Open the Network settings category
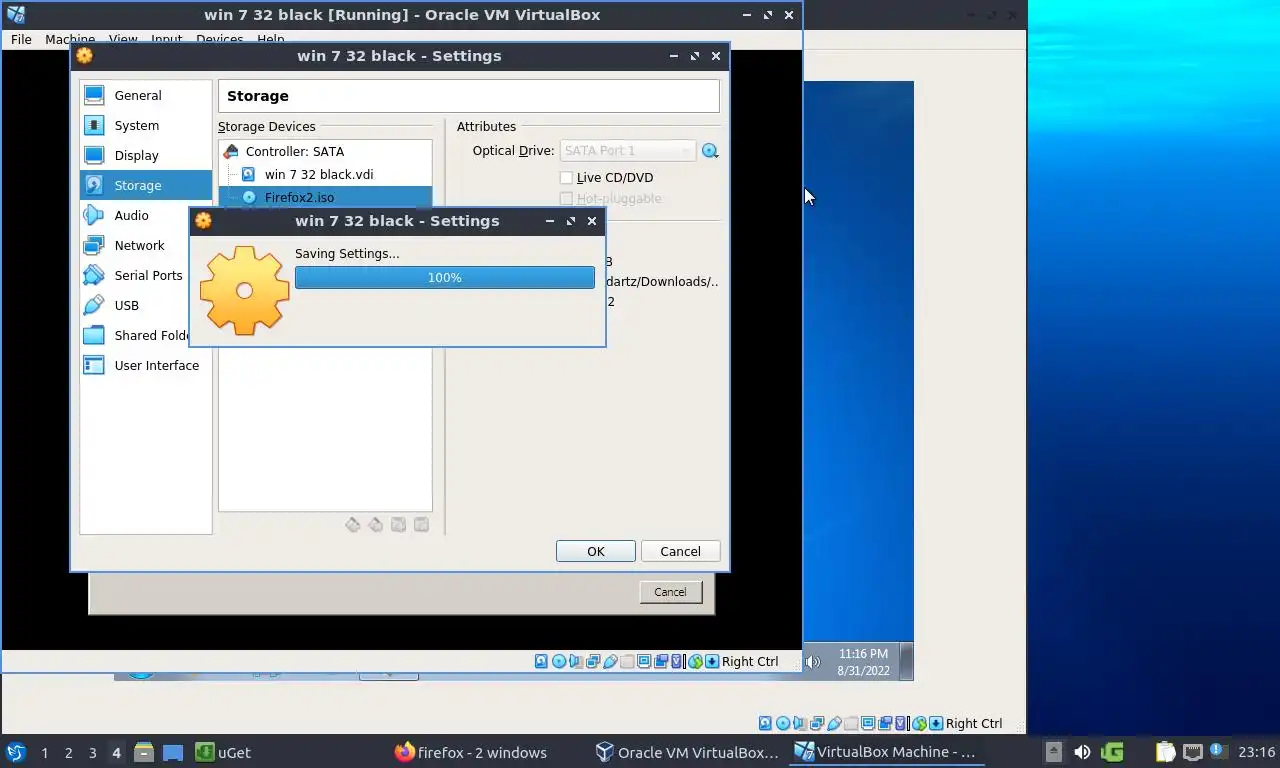 pyautogui.click(x=146, y=245)
